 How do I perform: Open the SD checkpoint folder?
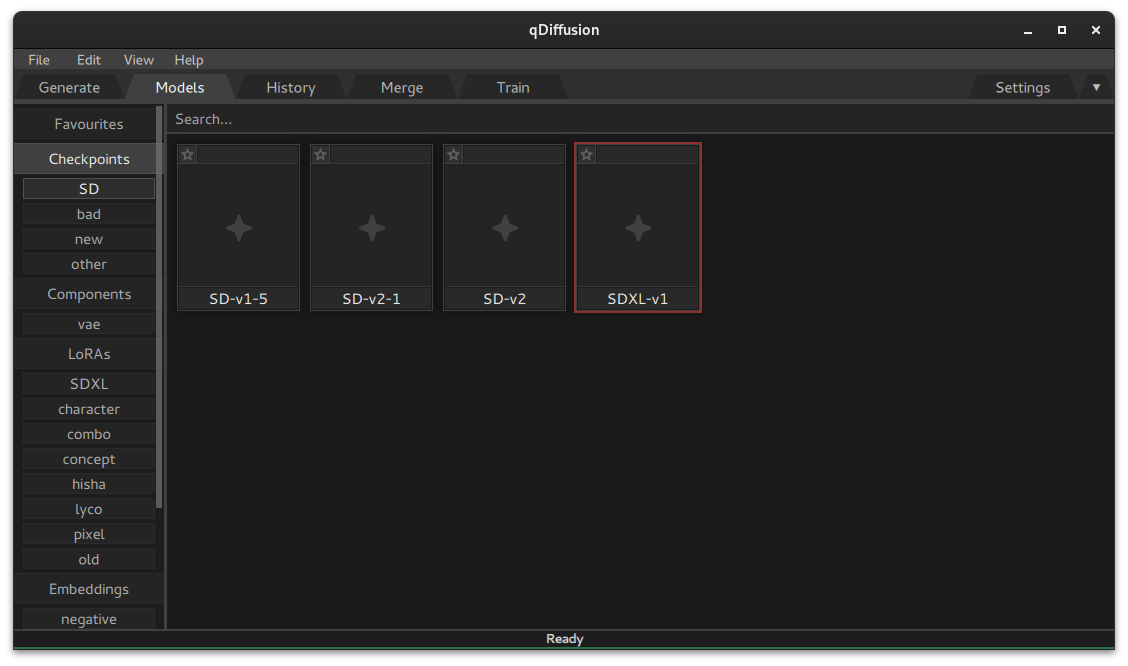(88, 188)
